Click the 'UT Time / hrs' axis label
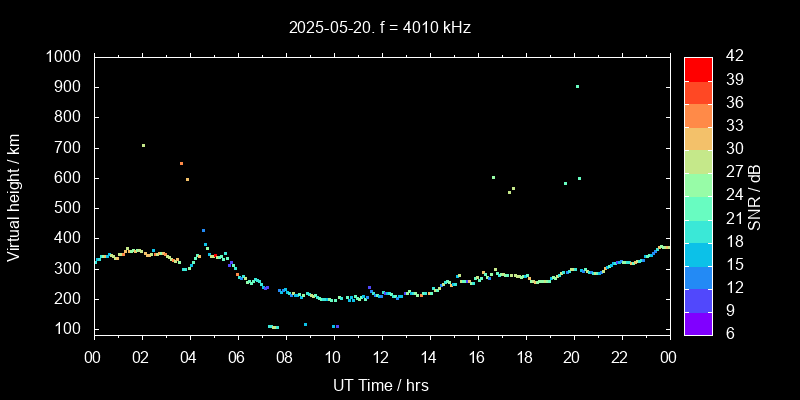Image resolution: width=800 pixels, height=400 pixels. click(x=380, y=385)
